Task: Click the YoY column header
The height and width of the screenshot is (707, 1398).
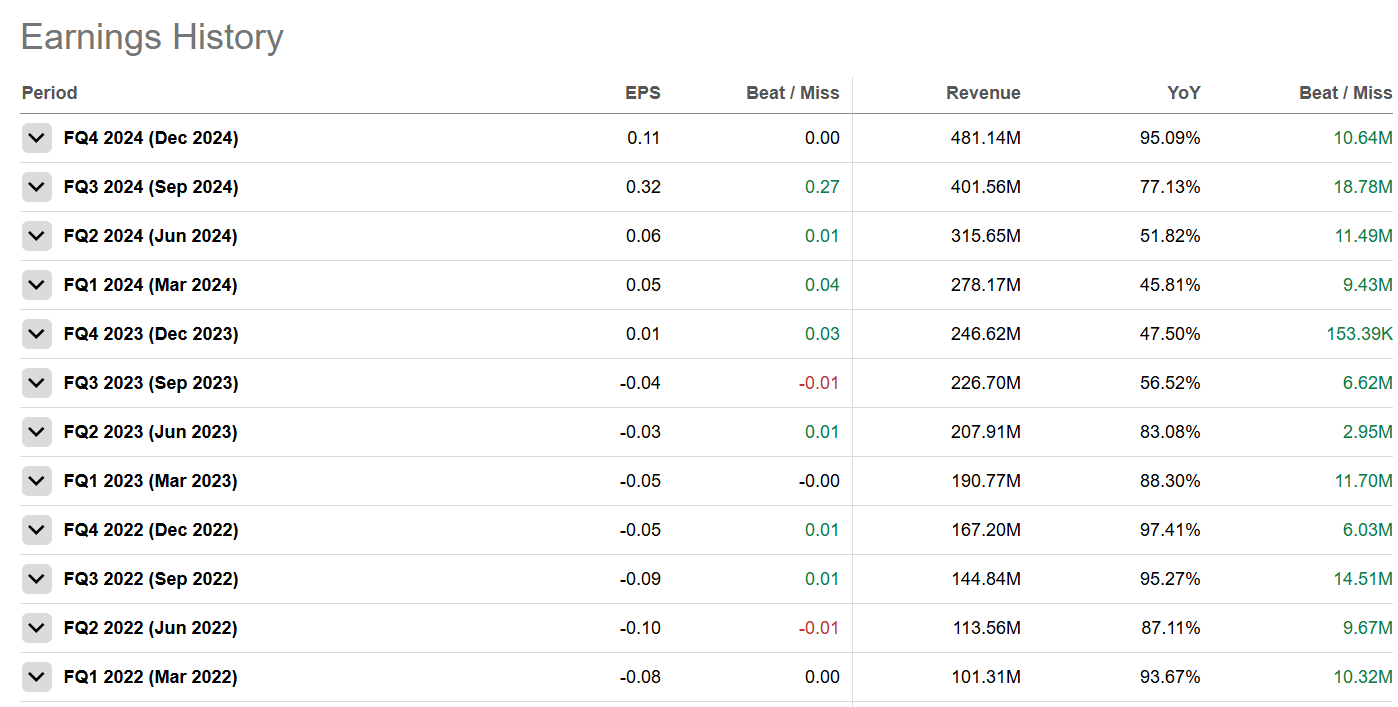Action: [x=1183, y=93]
